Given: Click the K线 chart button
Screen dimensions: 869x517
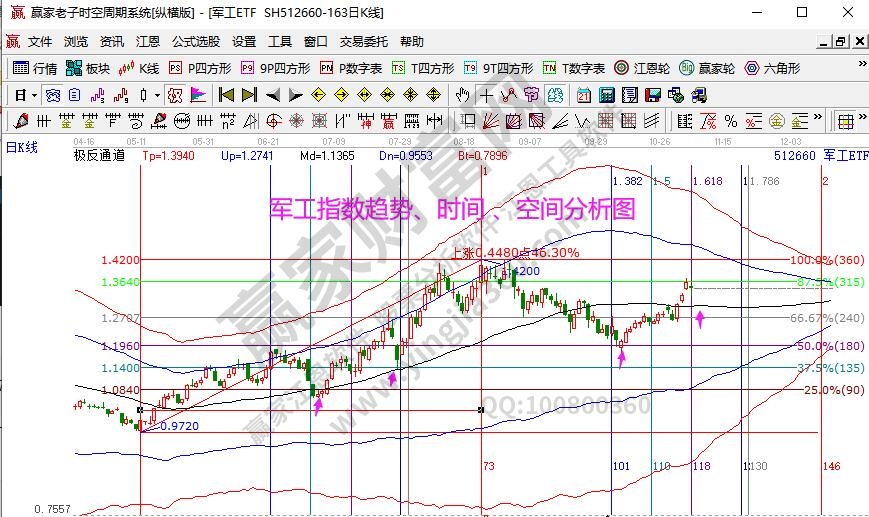Looking at the screenshot, I should coord(139,68).
